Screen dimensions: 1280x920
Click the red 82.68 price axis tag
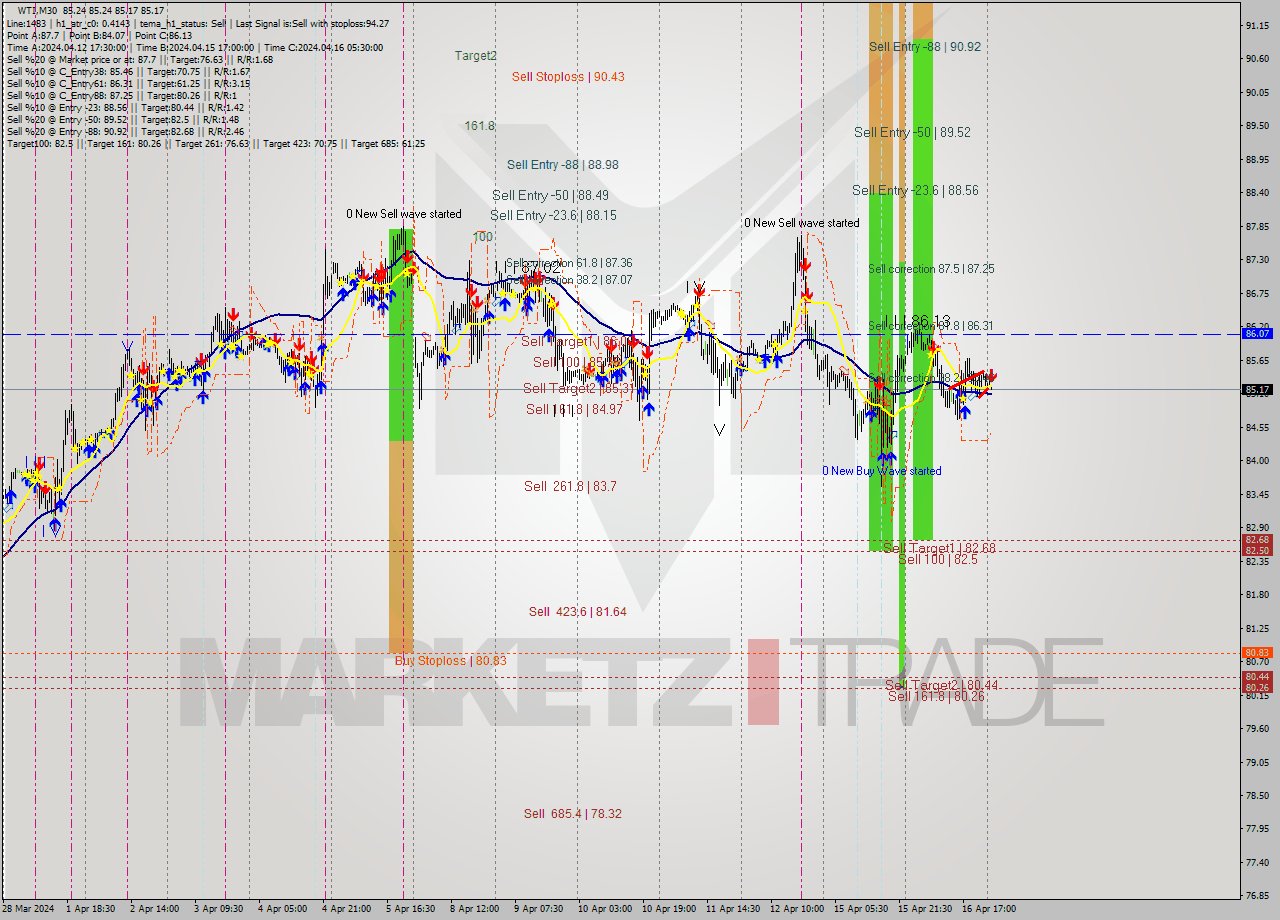point(1257,540)
